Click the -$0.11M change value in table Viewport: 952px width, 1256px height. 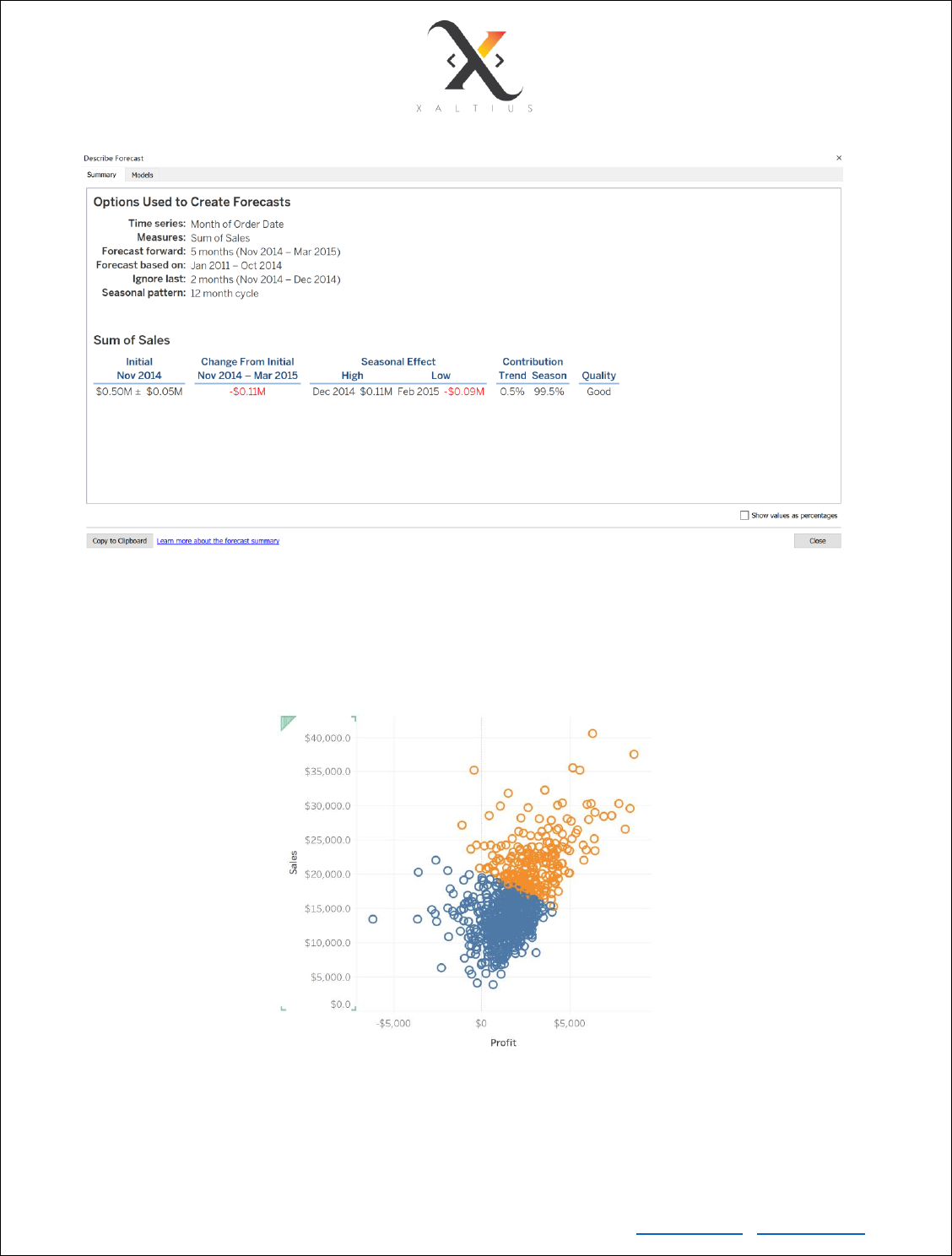coord(247,392)
